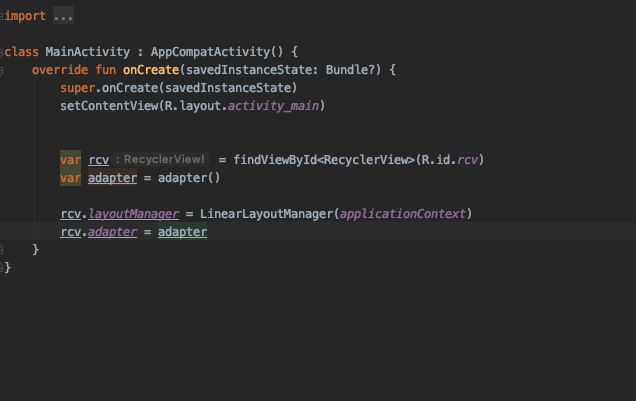The height and width of the screenshot is (401, 636).
Task: Place cursor on the "MainActivity" class name
Action: pos(88,52)
